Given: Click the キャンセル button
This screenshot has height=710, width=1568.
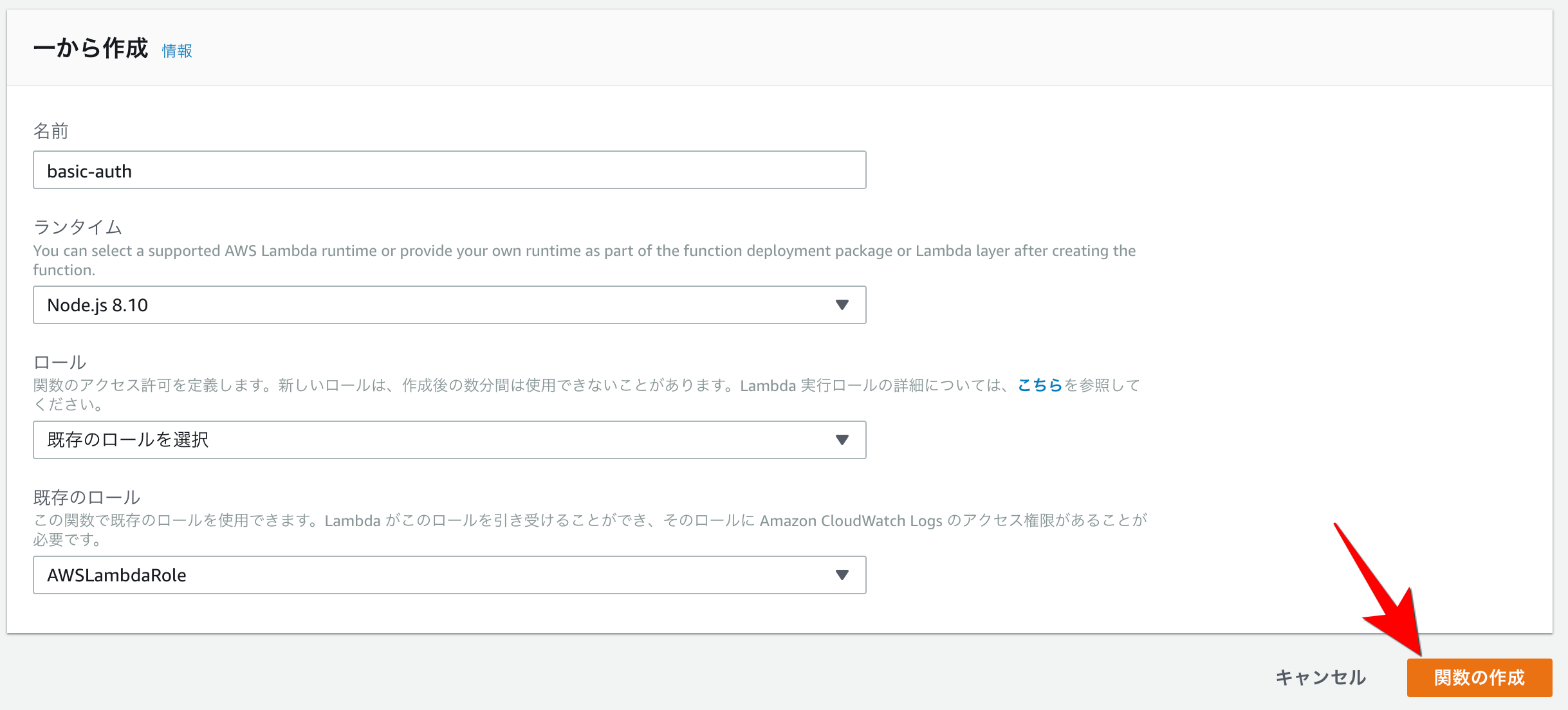Looking at the screenshot, I should pos(1321,677).
